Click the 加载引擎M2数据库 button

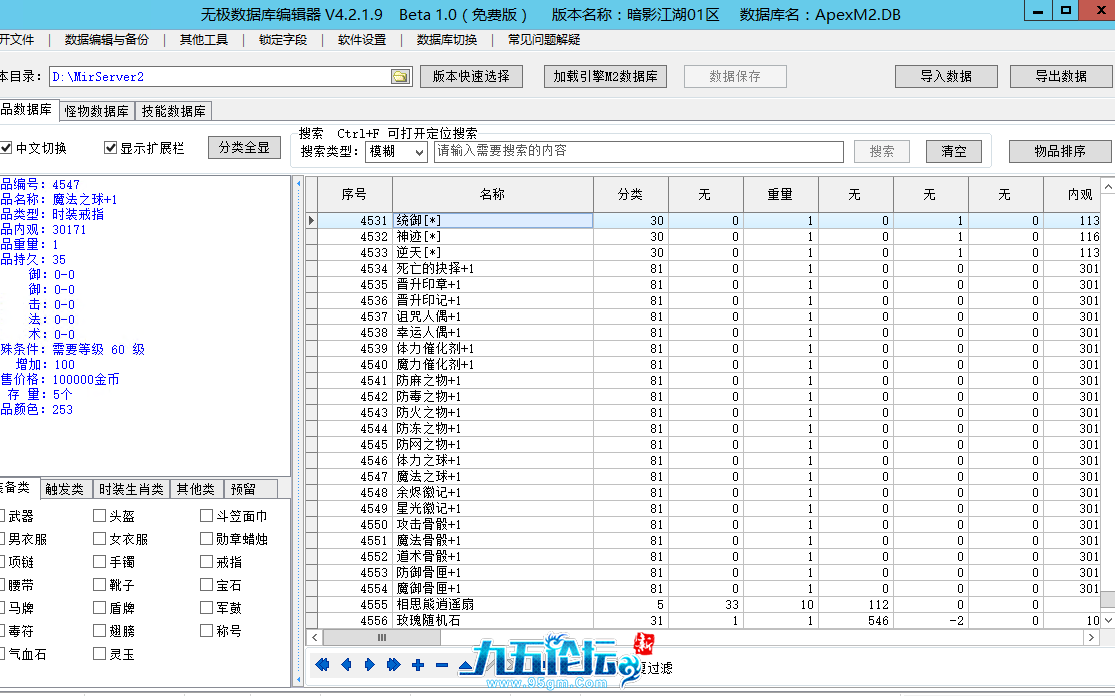[605, 76]
